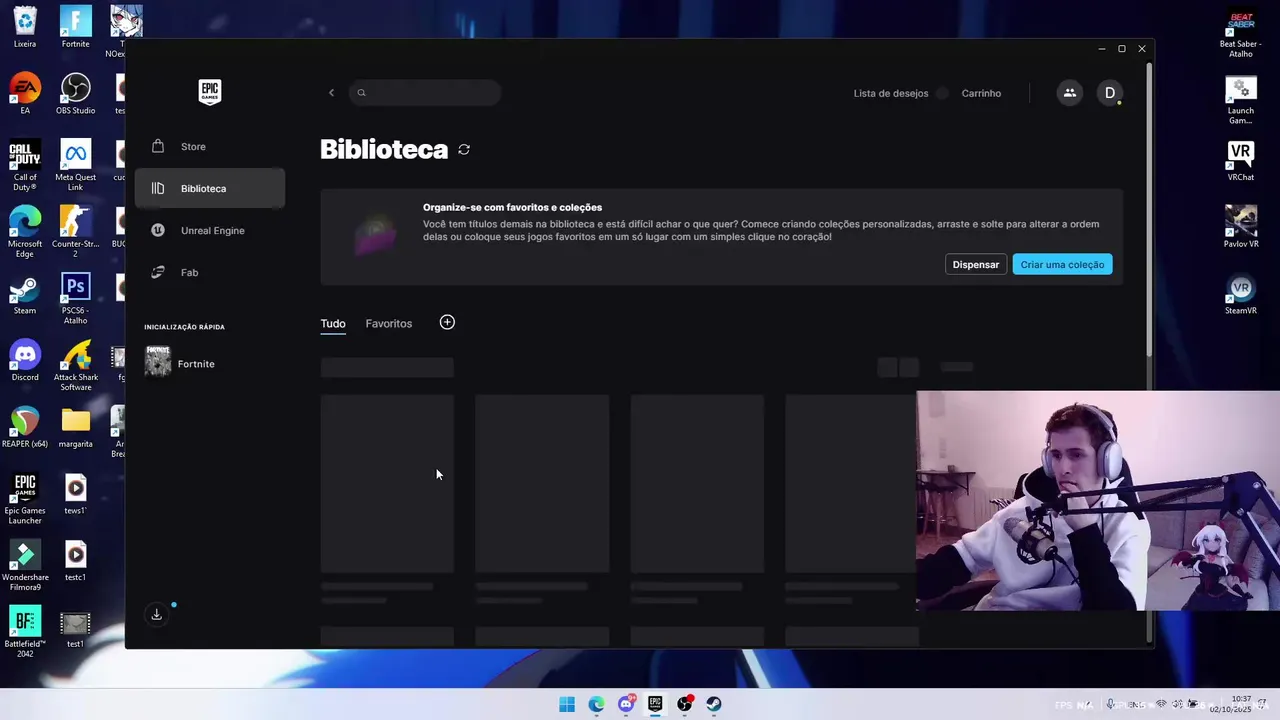Screen dimensions: 1280x720
Task: Select Beat Saber Atalho desktop shortcut
Action: pos(1241,33)
